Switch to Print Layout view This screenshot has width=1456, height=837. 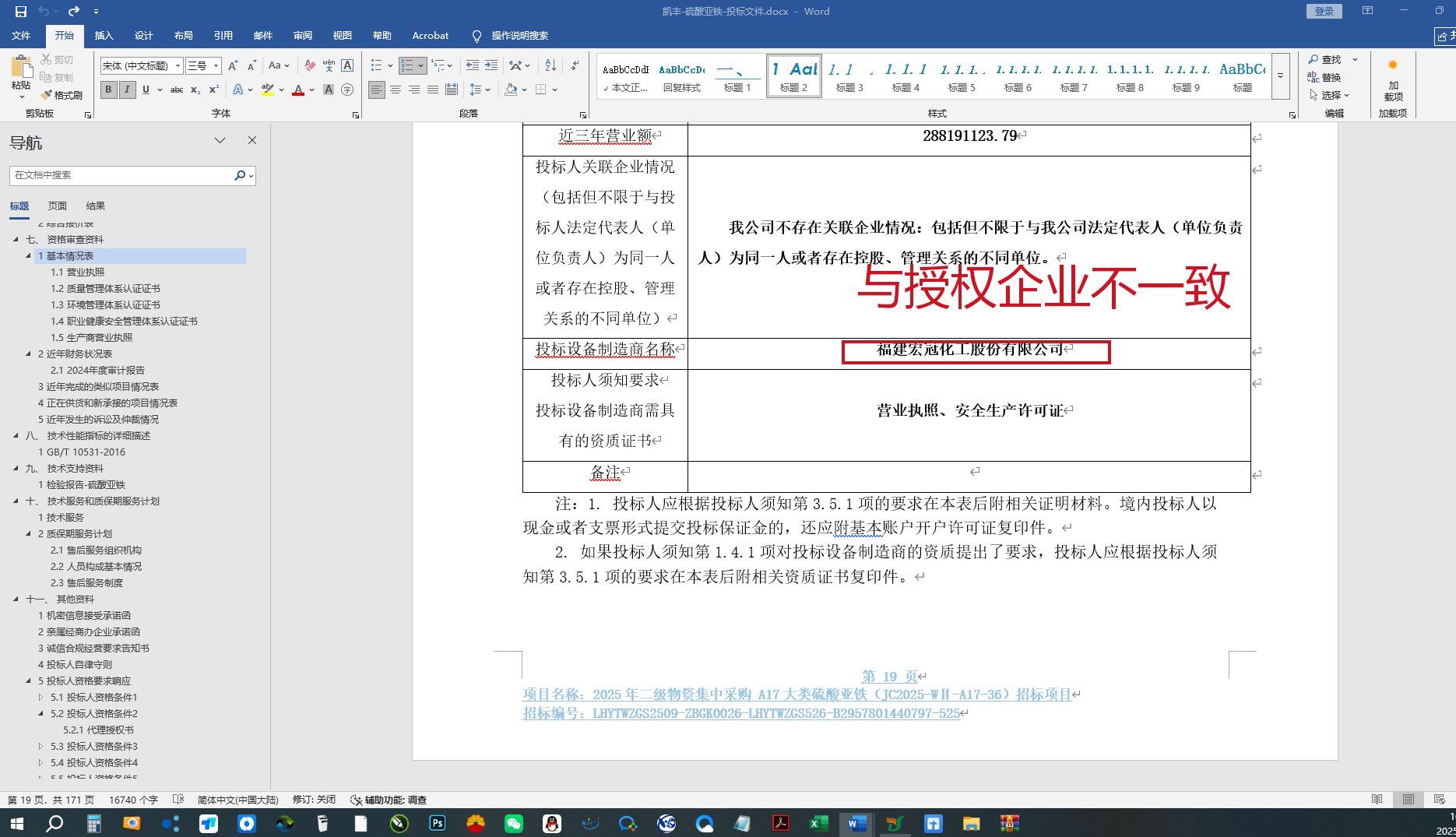(1409, 800)
